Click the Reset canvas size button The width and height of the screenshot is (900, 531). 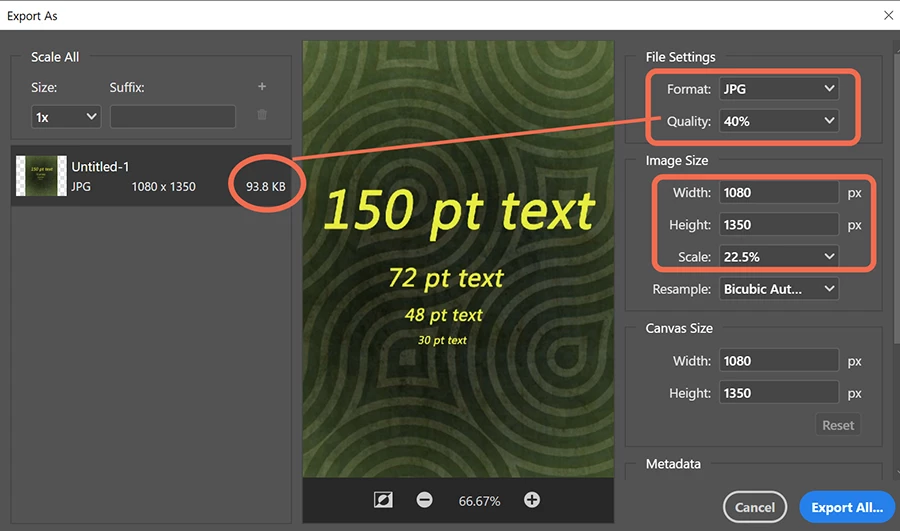(x=838, y=425)
